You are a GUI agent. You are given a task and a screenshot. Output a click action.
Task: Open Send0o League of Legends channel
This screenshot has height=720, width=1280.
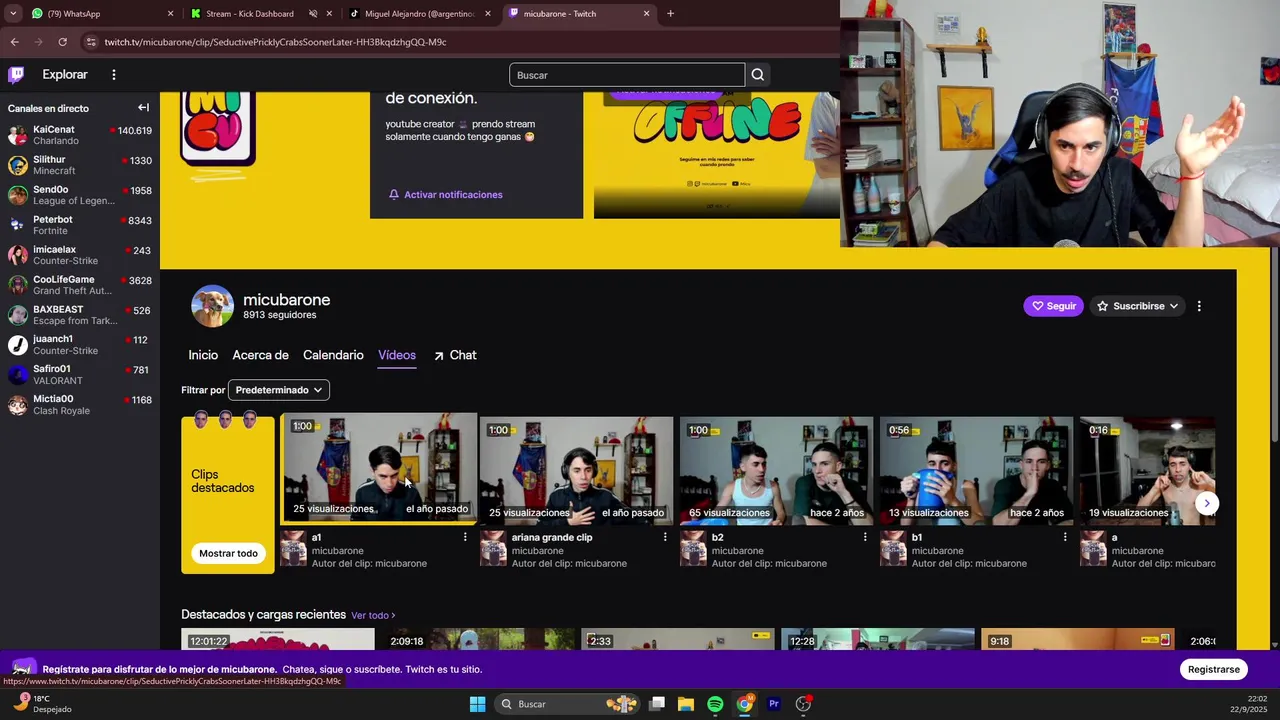pyautogui.click(x=80, y=195)
